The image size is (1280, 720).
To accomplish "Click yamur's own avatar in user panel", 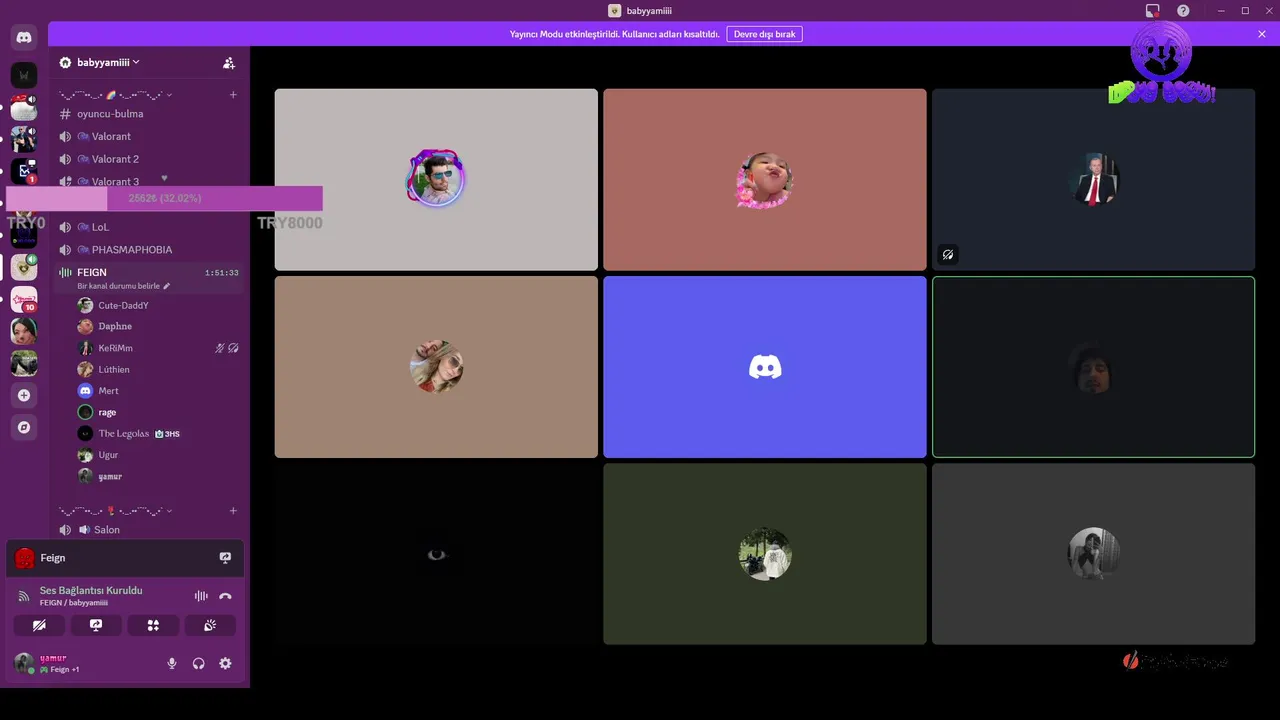I will point(24,663).
